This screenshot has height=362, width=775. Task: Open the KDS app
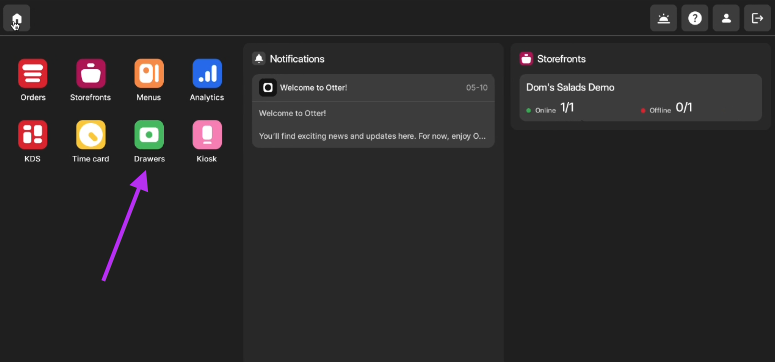(x=33, y=135)
